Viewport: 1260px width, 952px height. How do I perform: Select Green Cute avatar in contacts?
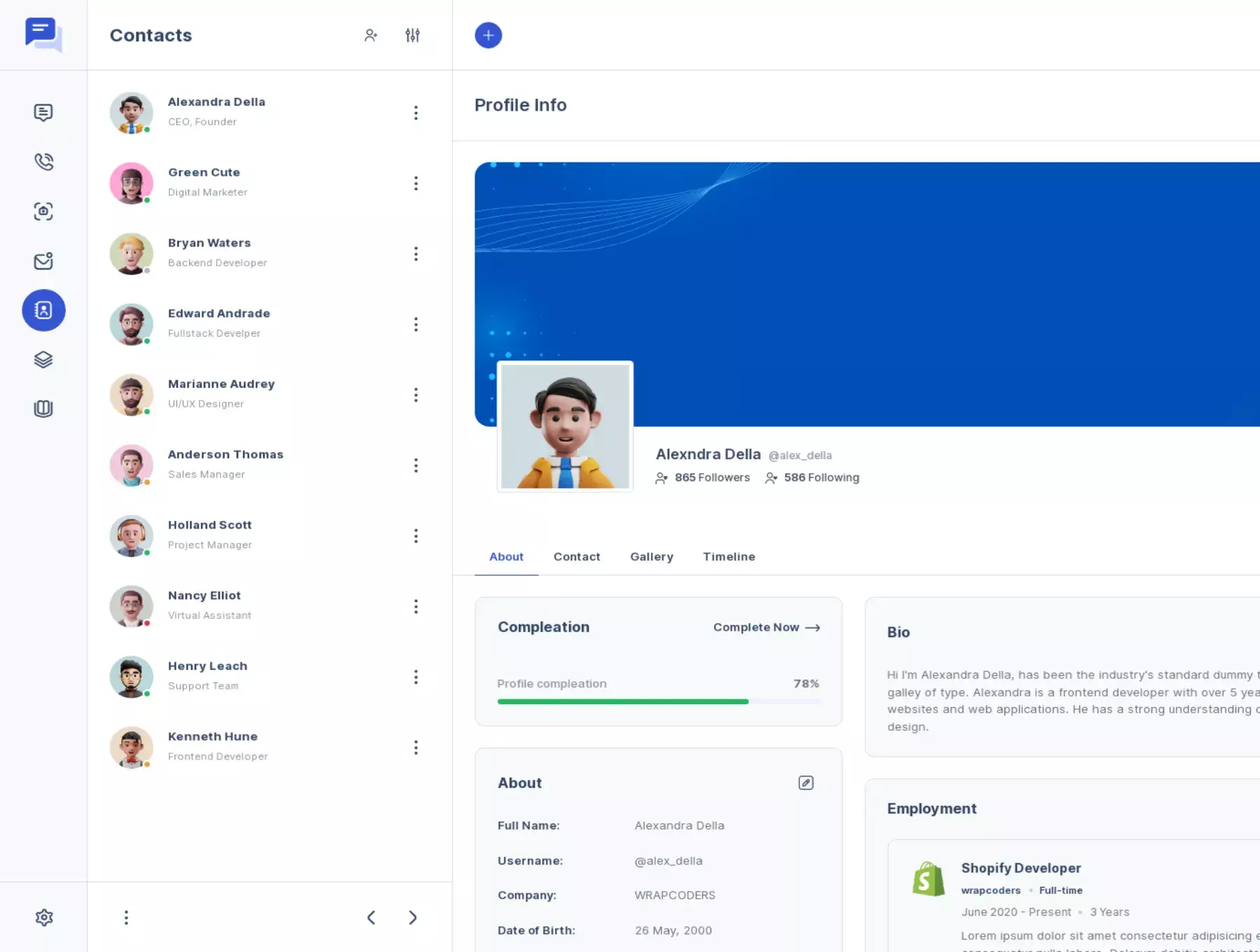(x=132, y=183)
